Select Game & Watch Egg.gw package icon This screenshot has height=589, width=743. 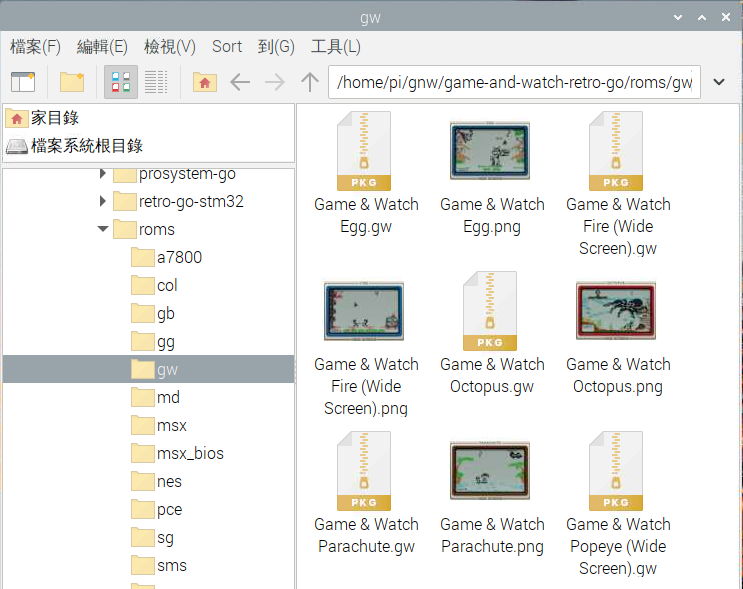tap(364, 151)
